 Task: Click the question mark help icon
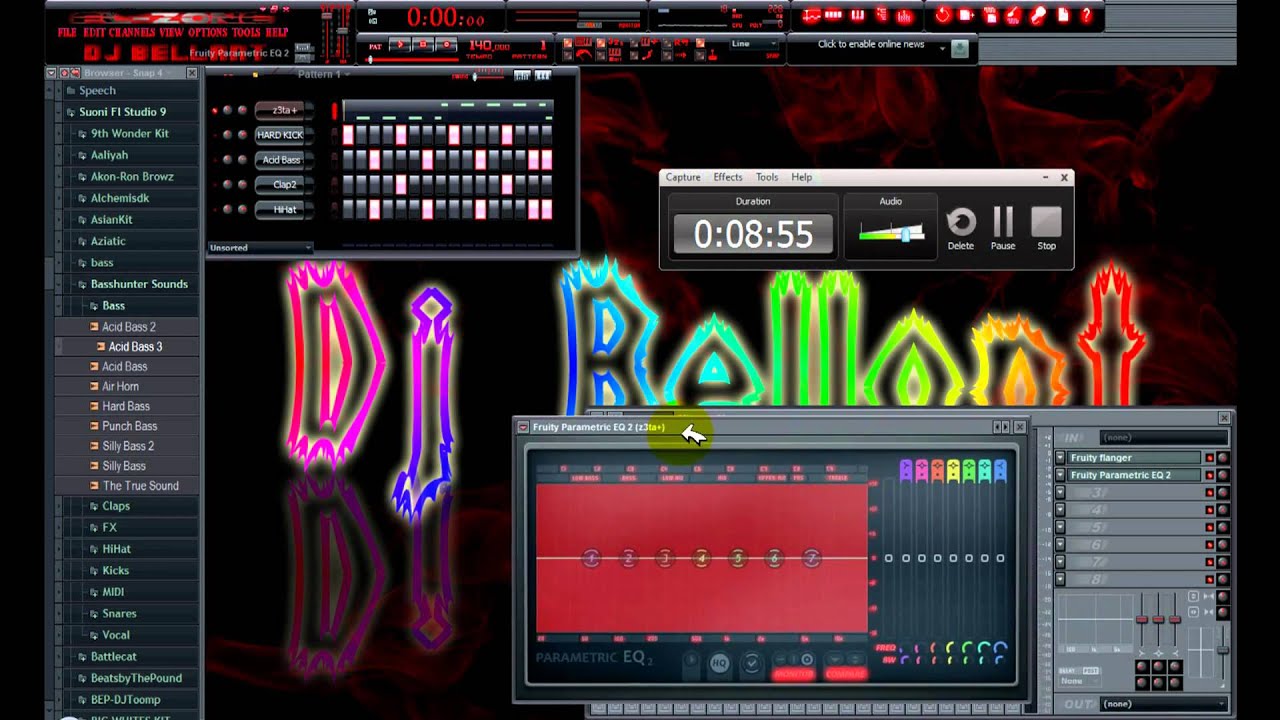point(1087,15)
